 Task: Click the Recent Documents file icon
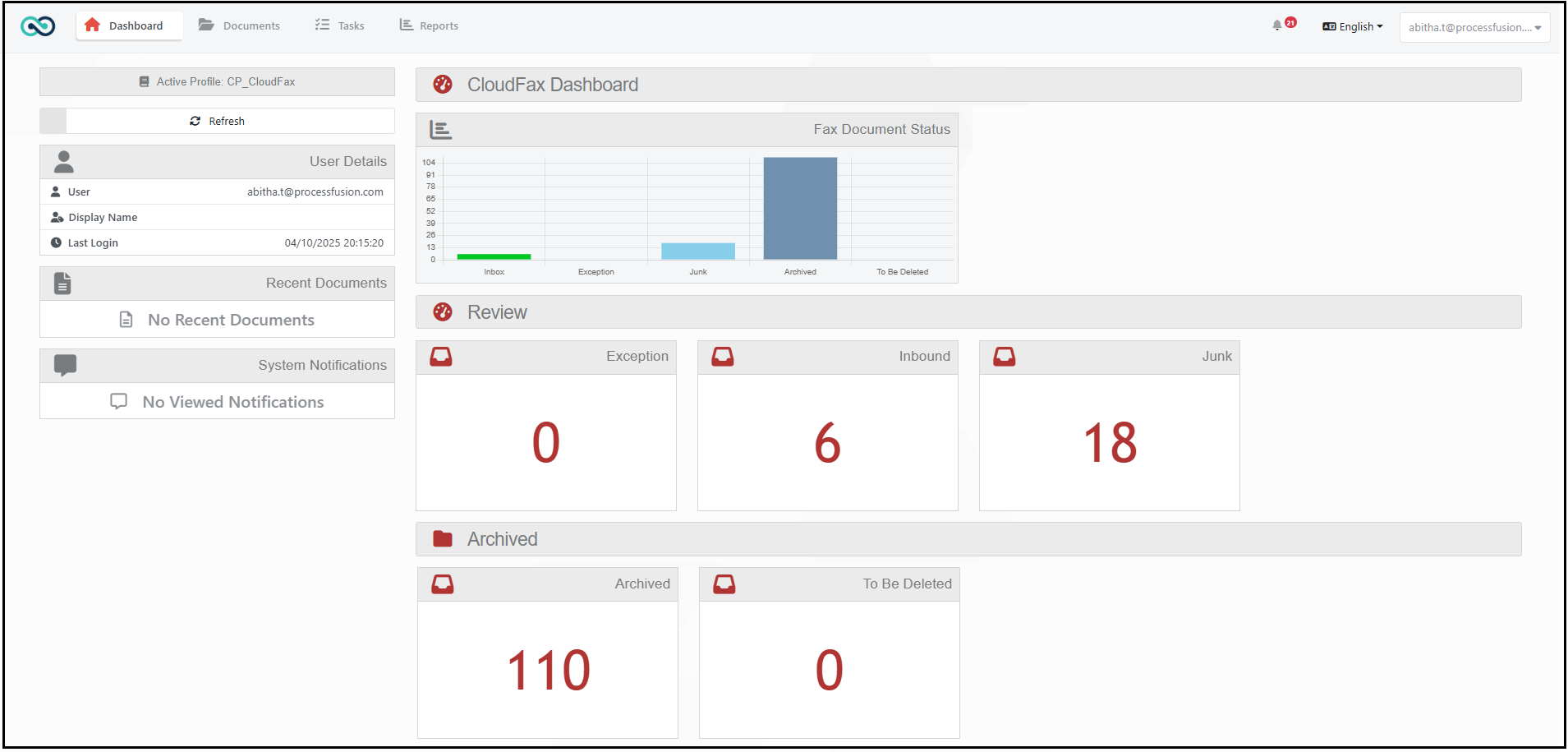click(x=62, y=284)
